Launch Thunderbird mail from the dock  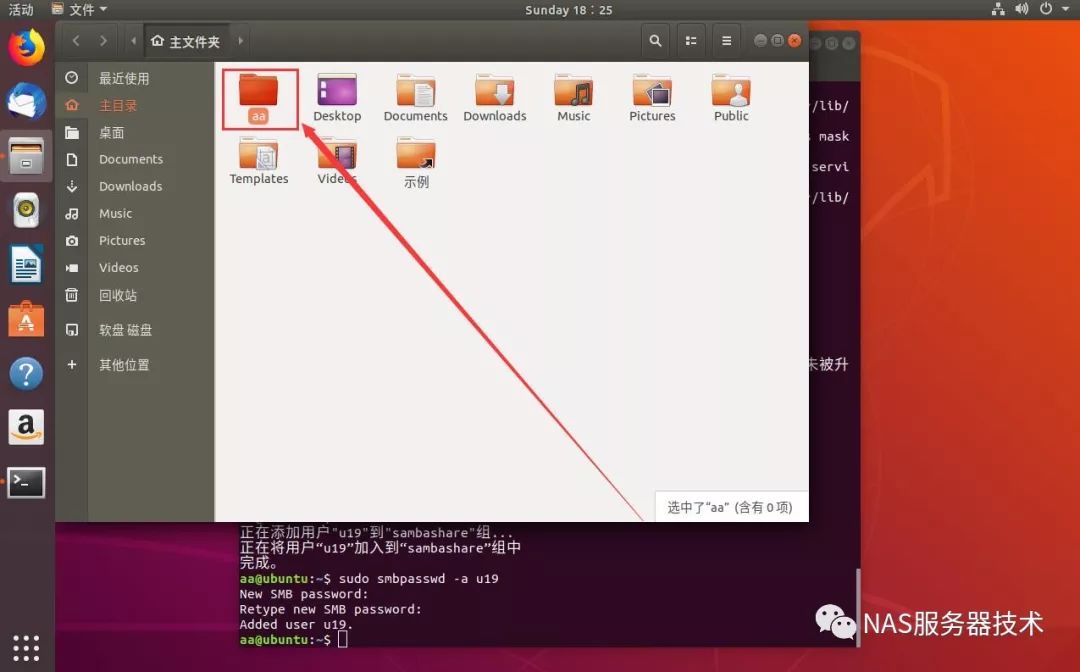(x=26, y=103)
